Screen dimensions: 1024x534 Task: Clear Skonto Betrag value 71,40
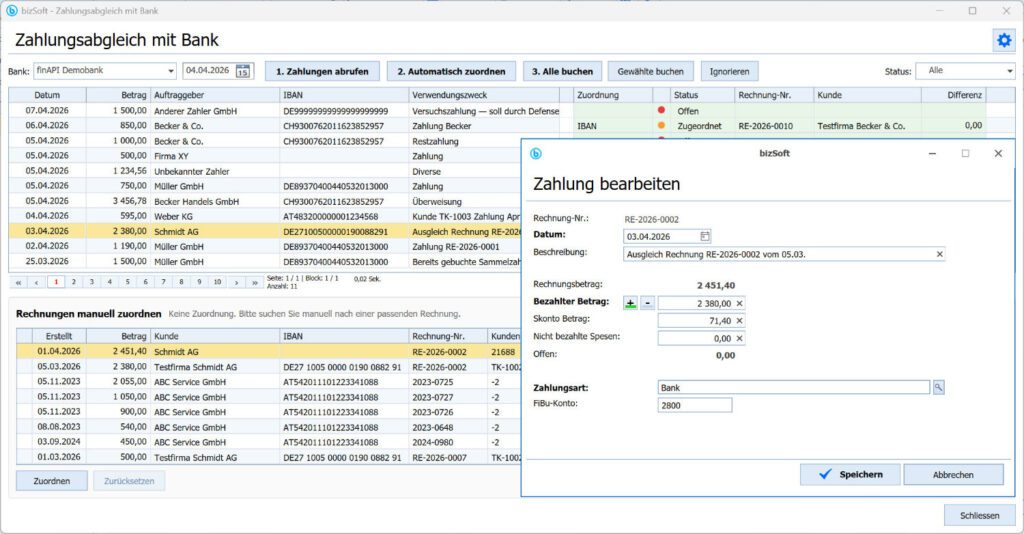pos(739,321)
